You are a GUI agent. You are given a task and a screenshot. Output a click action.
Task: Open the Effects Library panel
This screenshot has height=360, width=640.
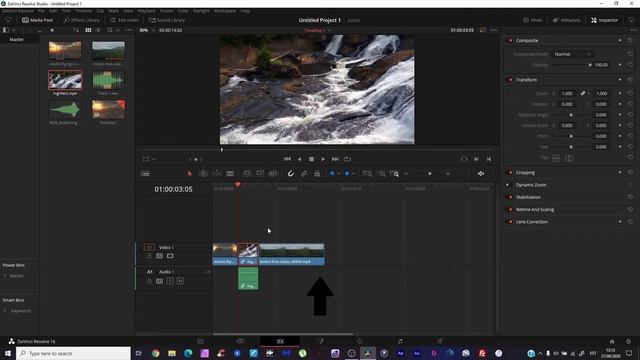[82, 20]
